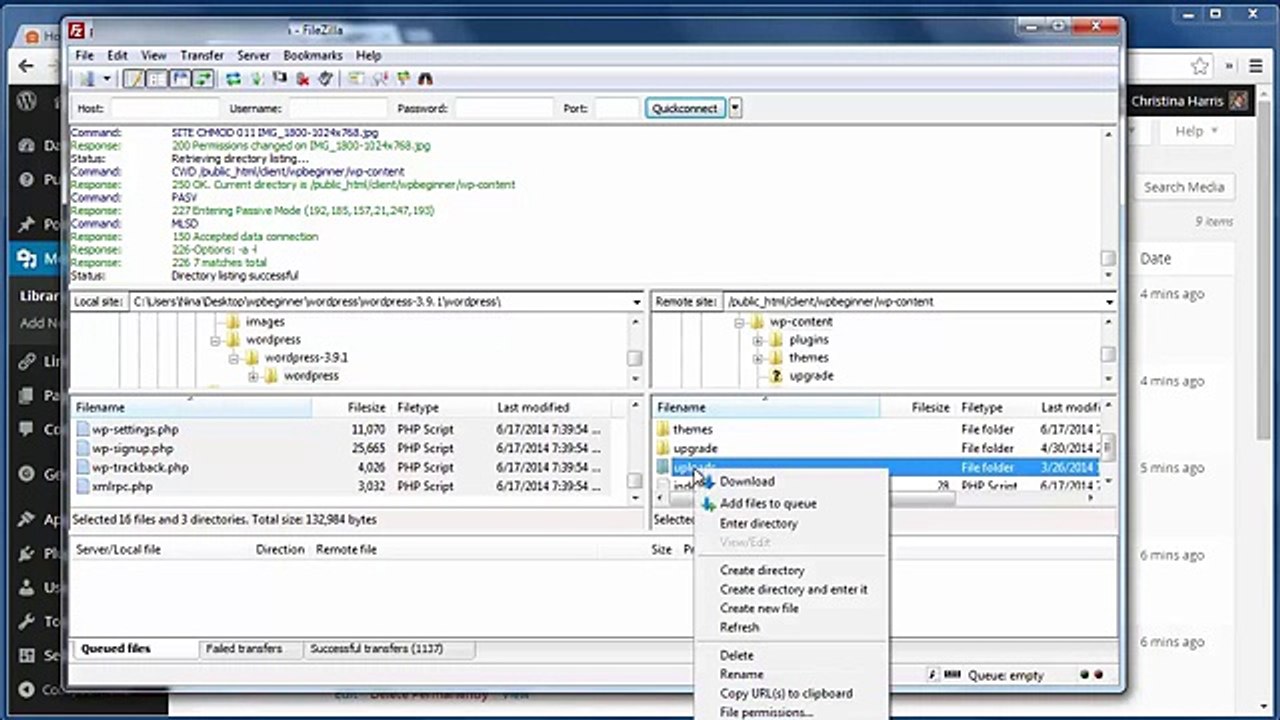Choose Rename from the context menu
Screen dimensions: 1280x720
pos(742,674)
